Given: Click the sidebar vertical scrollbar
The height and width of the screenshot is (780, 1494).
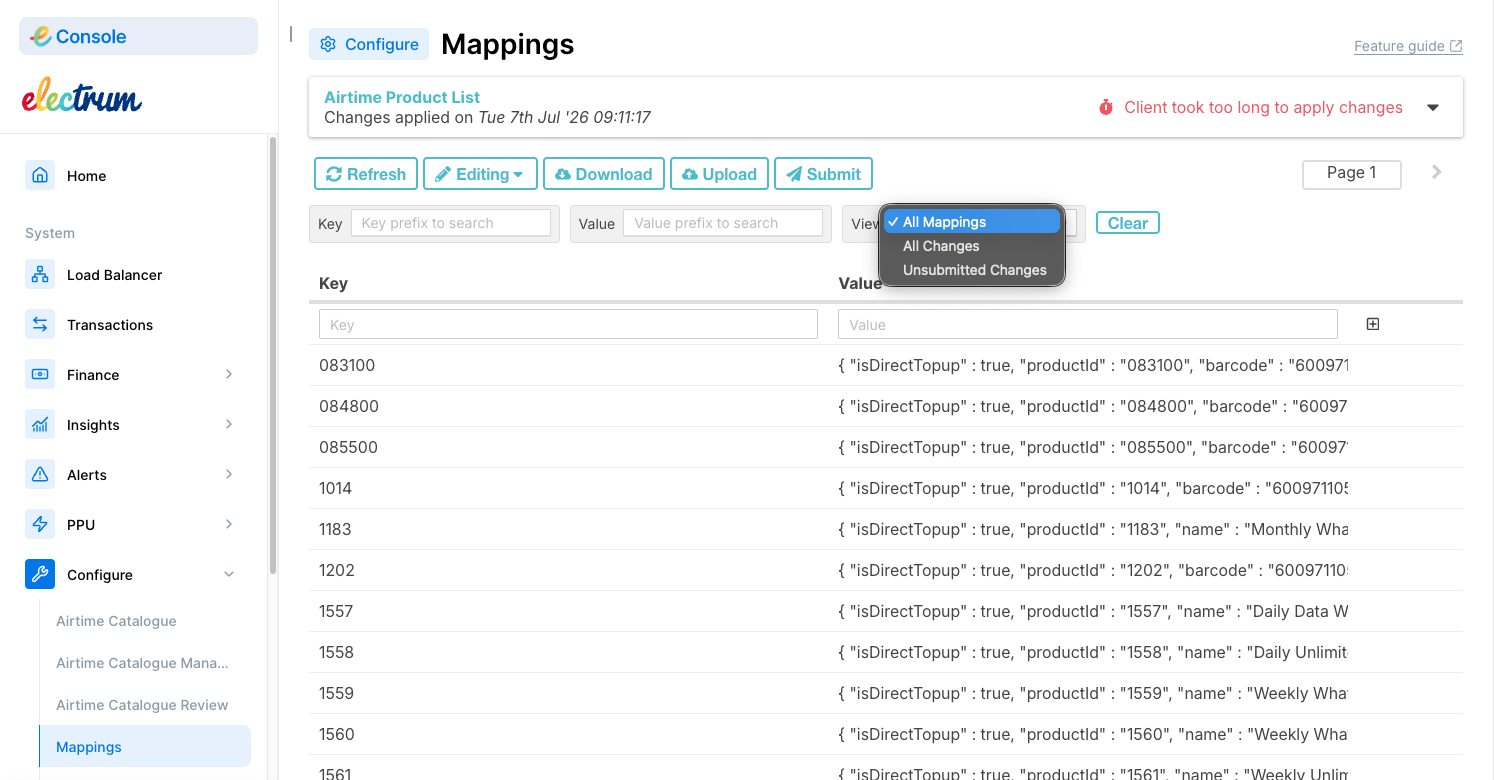Looking at the screenshot, I should coord(272,355).
